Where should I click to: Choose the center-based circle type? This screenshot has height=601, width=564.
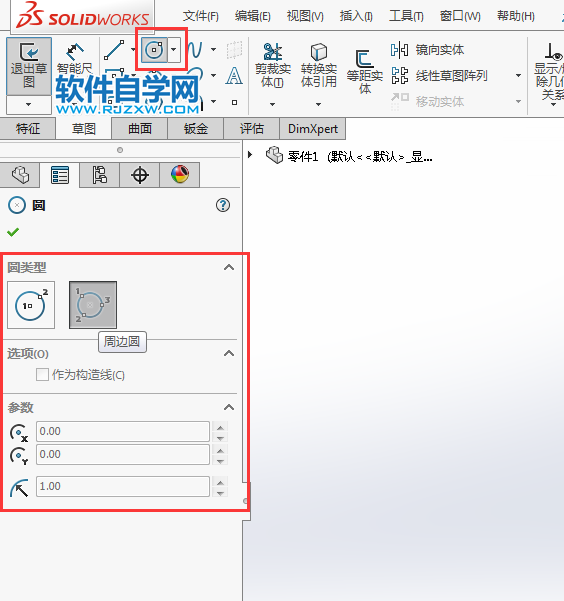(x=31, y=305)
